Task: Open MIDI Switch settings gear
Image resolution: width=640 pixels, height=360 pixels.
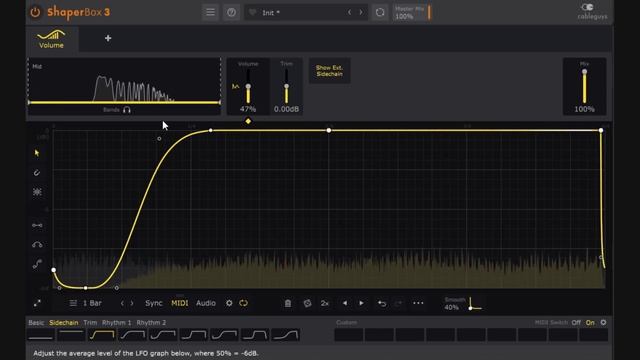Action: click(x=603, y=322)
